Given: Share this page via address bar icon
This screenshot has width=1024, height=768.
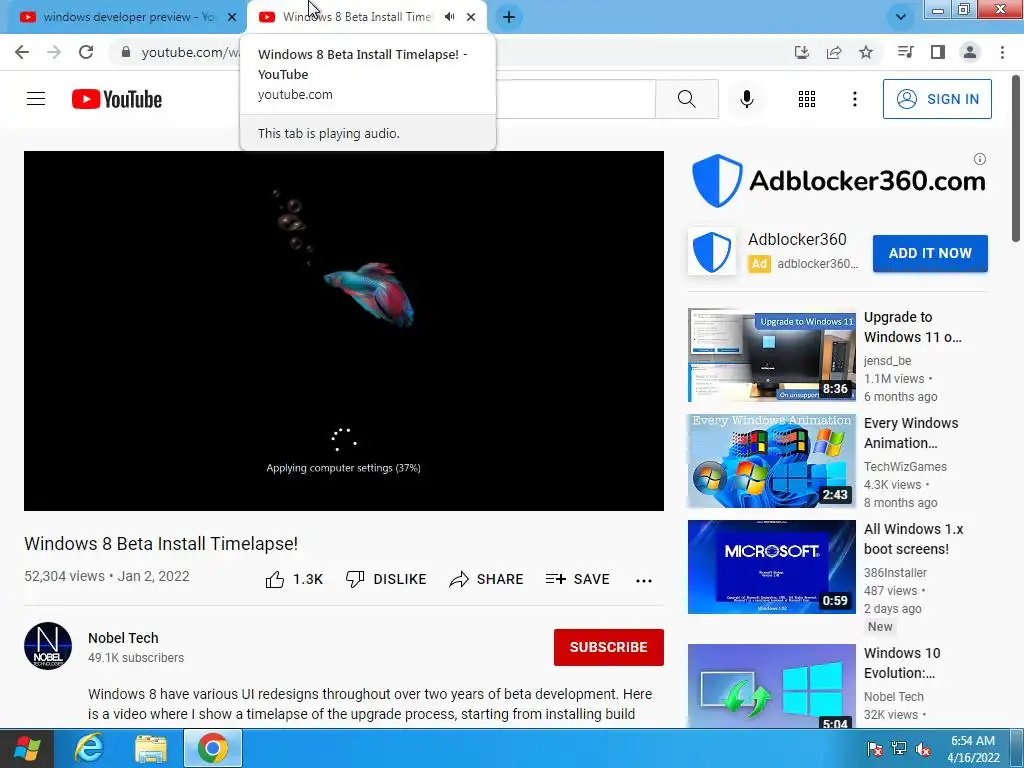Looking at the screenshot, I should pos(834,52).
